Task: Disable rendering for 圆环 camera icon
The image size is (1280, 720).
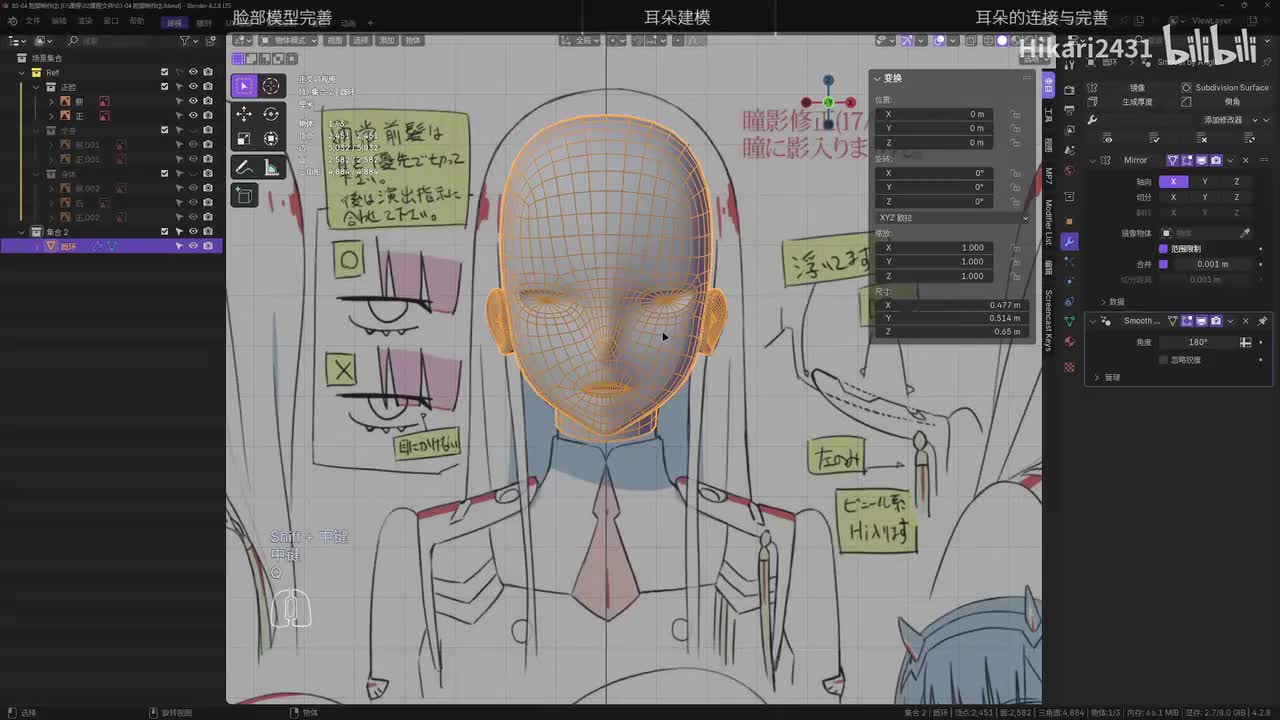Action: (x=207, y=246)
